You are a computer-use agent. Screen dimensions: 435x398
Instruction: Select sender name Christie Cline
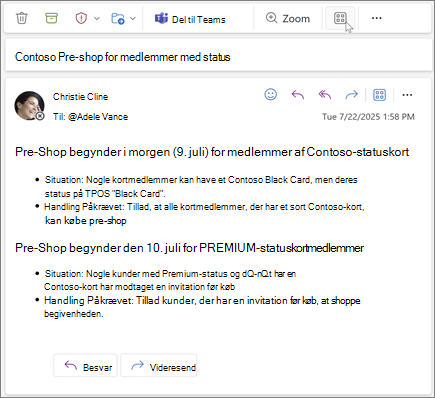[80, 97]
